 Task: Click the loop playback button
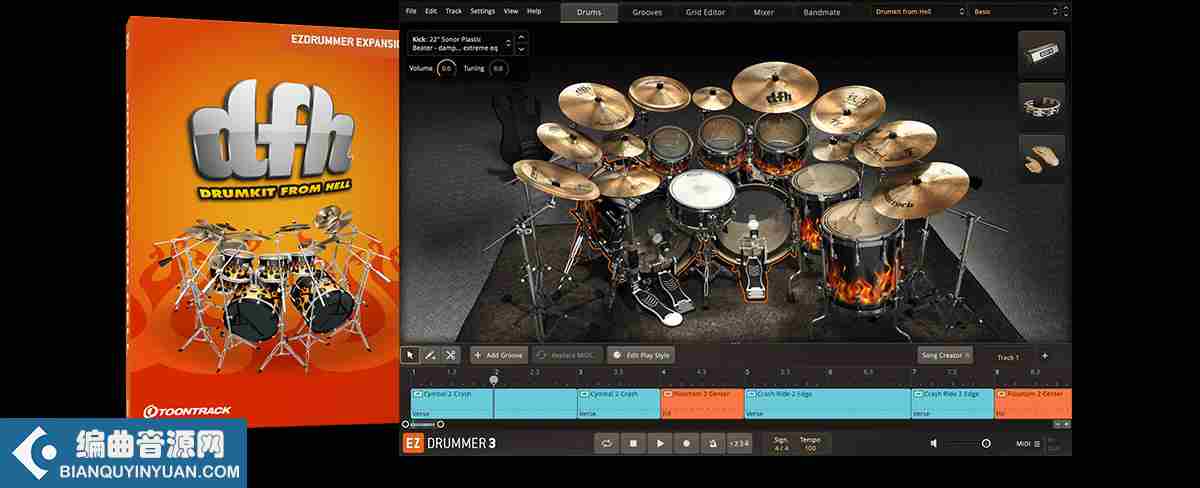coord(607,442)
